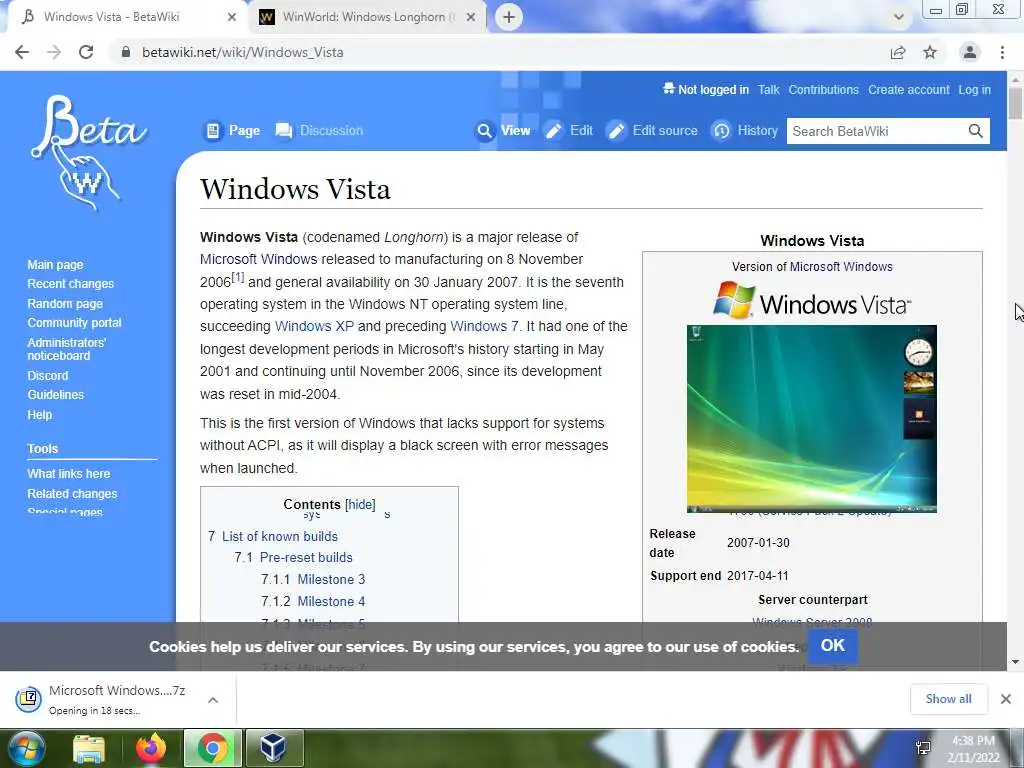
Task: Jump to List of known builds section
Action: point(280,536)
